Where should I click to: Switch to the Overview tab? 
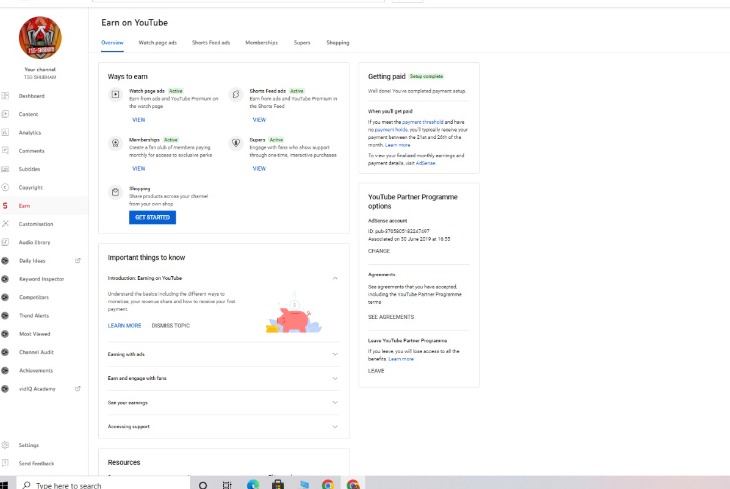point(112,43)
